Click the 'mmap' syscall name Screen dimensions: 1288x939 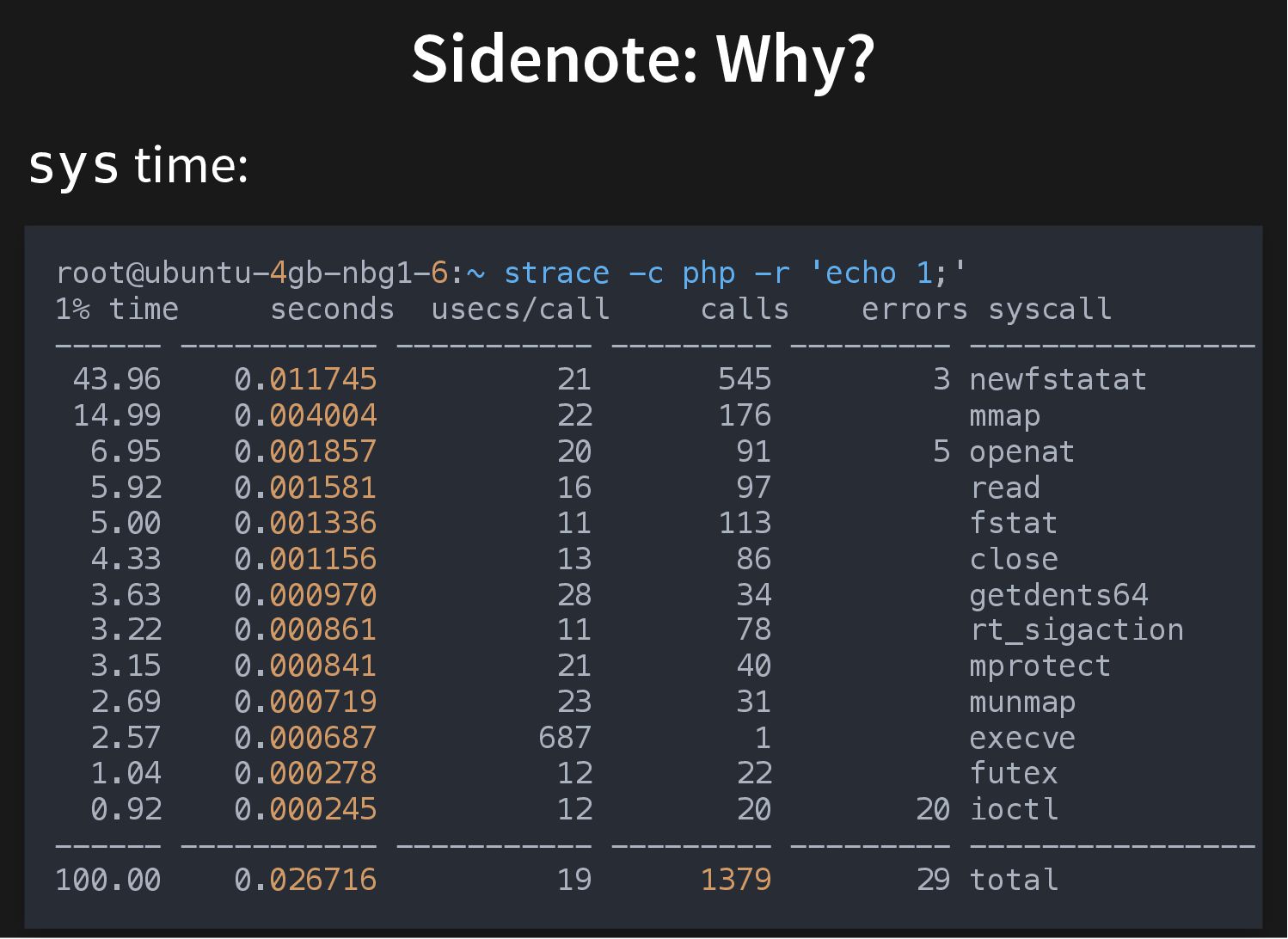tap(1005, 416)
